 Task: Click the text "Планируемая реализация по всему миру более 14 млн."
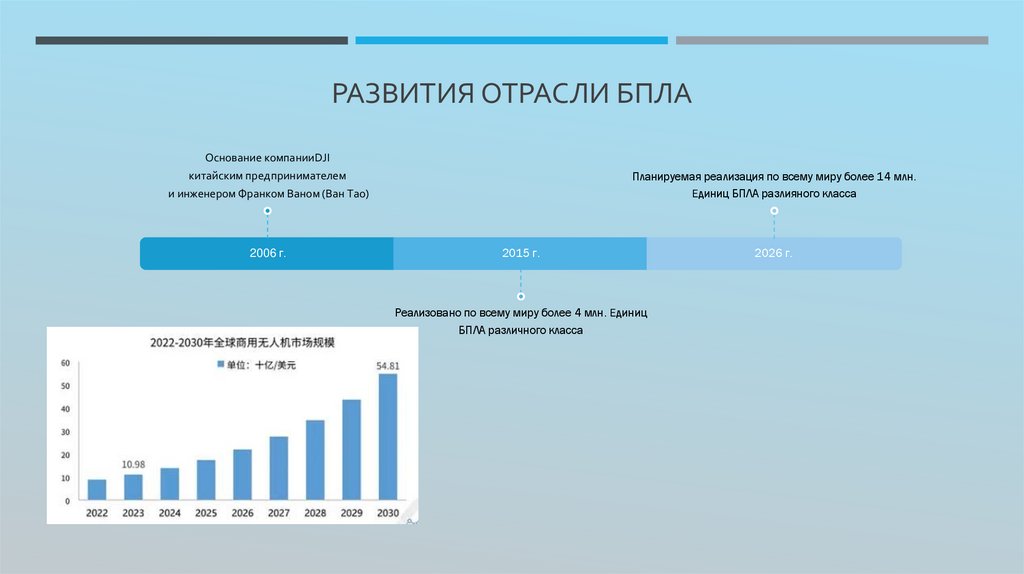(x=774, y=176)
